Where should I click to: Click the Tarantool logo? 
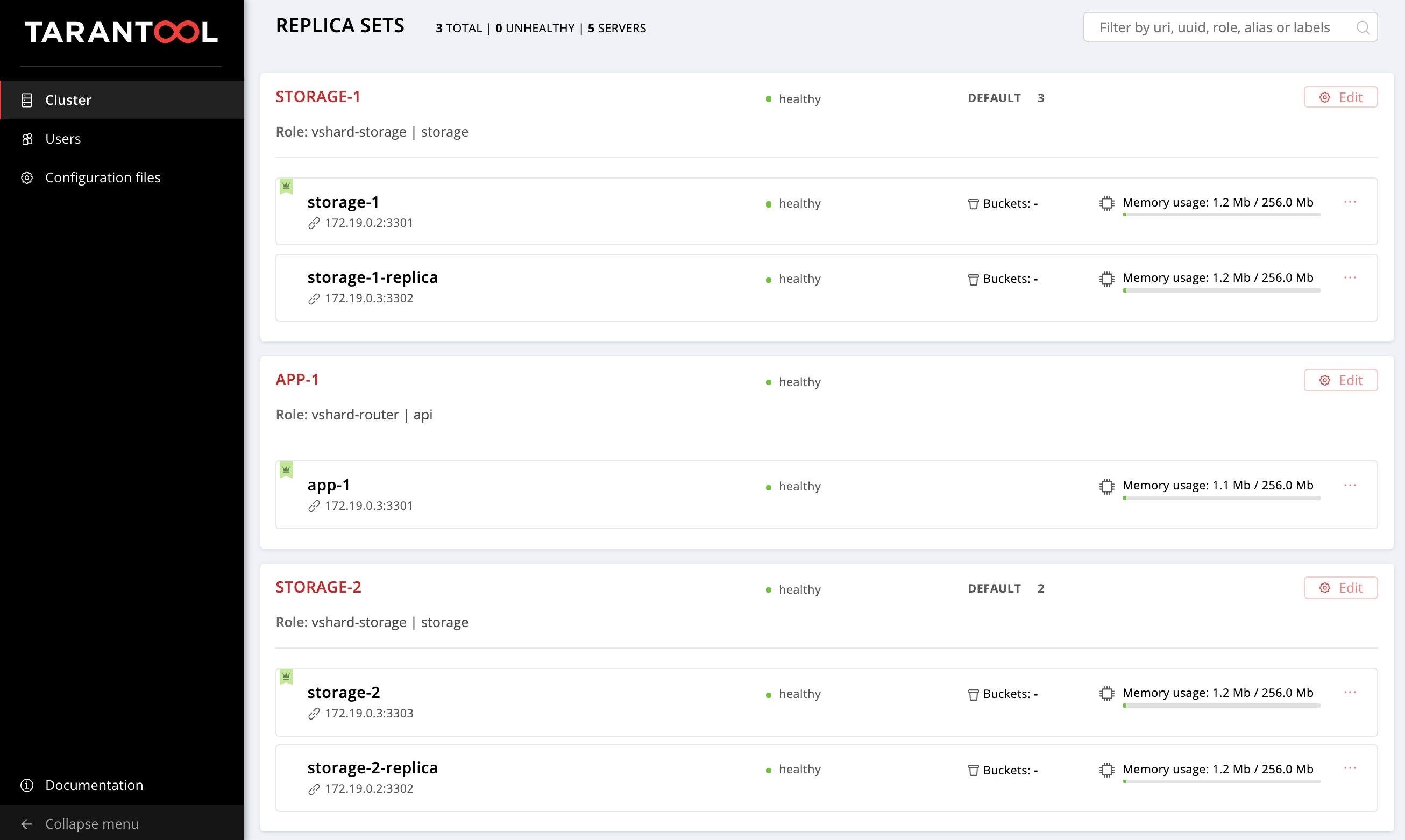pos(121,32)
